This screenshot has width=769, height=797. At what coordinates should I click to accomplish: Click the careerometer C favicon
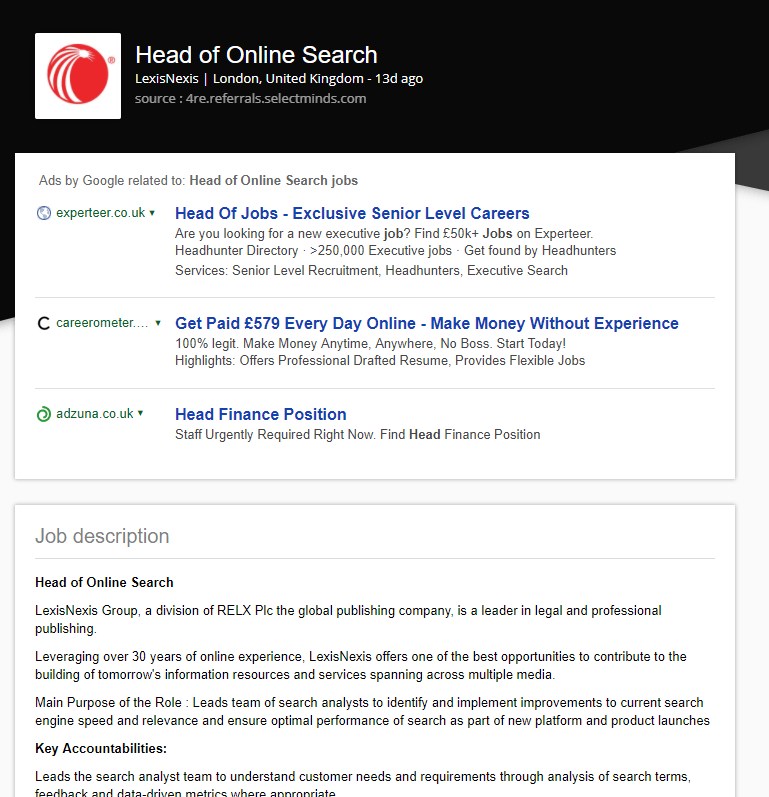(x=44, y=323)
